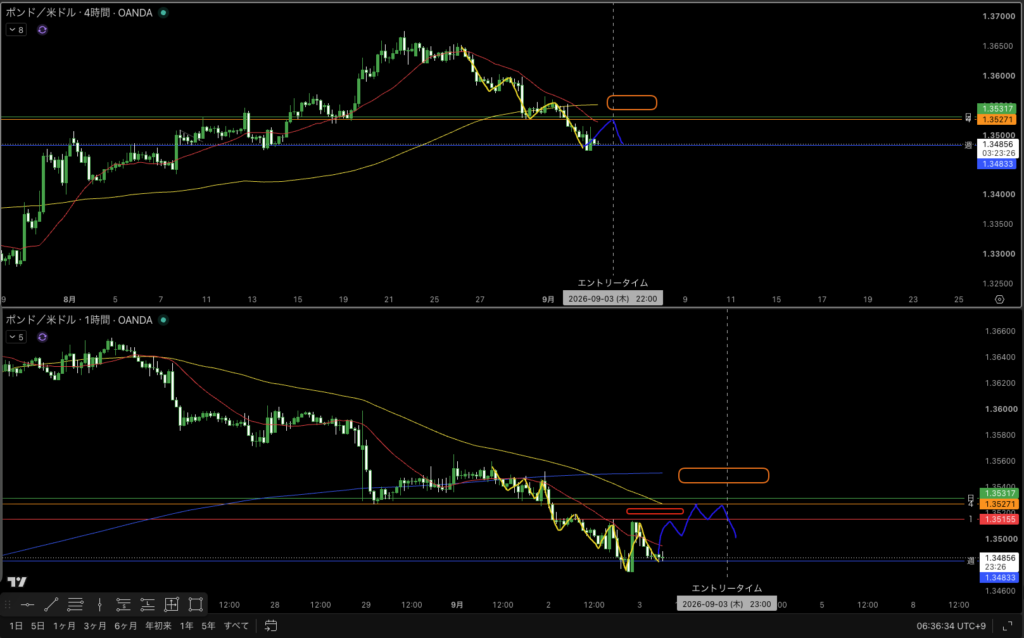Click the ポンド/米ドル 1時間 symbol title

[79, 320]
